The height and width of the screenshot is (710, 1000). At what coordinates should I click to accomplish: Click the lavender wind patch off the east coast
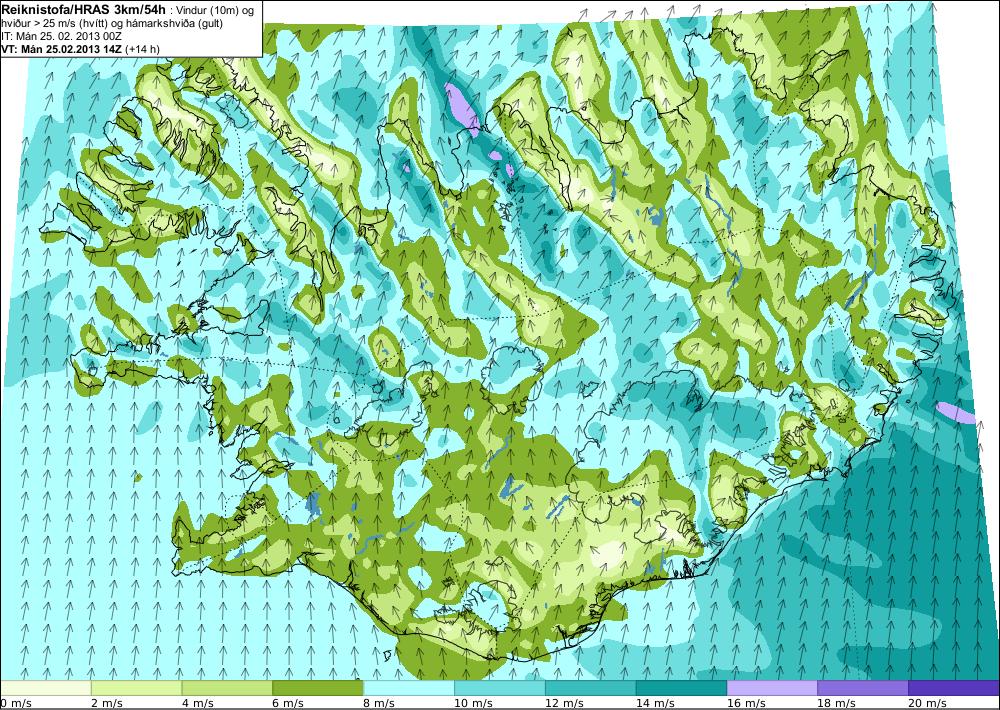pos(956,413)
